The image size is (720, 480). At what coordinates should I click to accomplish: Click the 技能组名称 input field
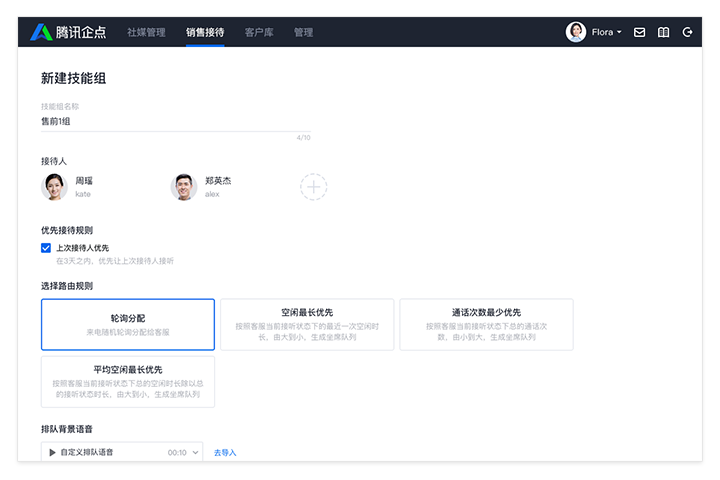pyautogui.click(x=175, y=122)
